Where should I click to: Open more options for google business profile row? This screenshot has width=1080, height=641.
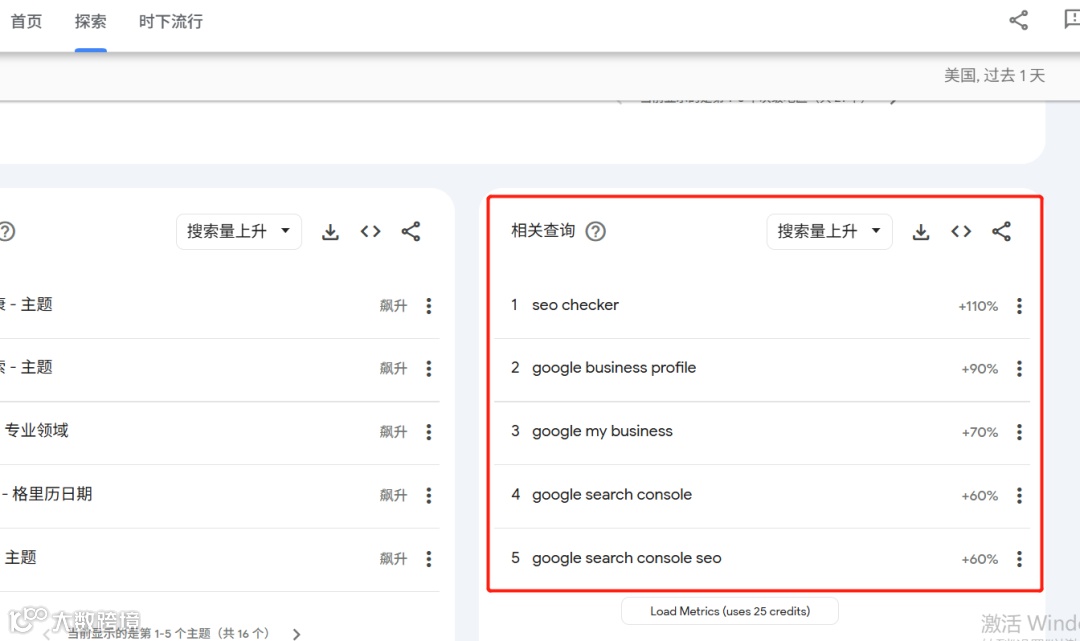coord(1019,369)
